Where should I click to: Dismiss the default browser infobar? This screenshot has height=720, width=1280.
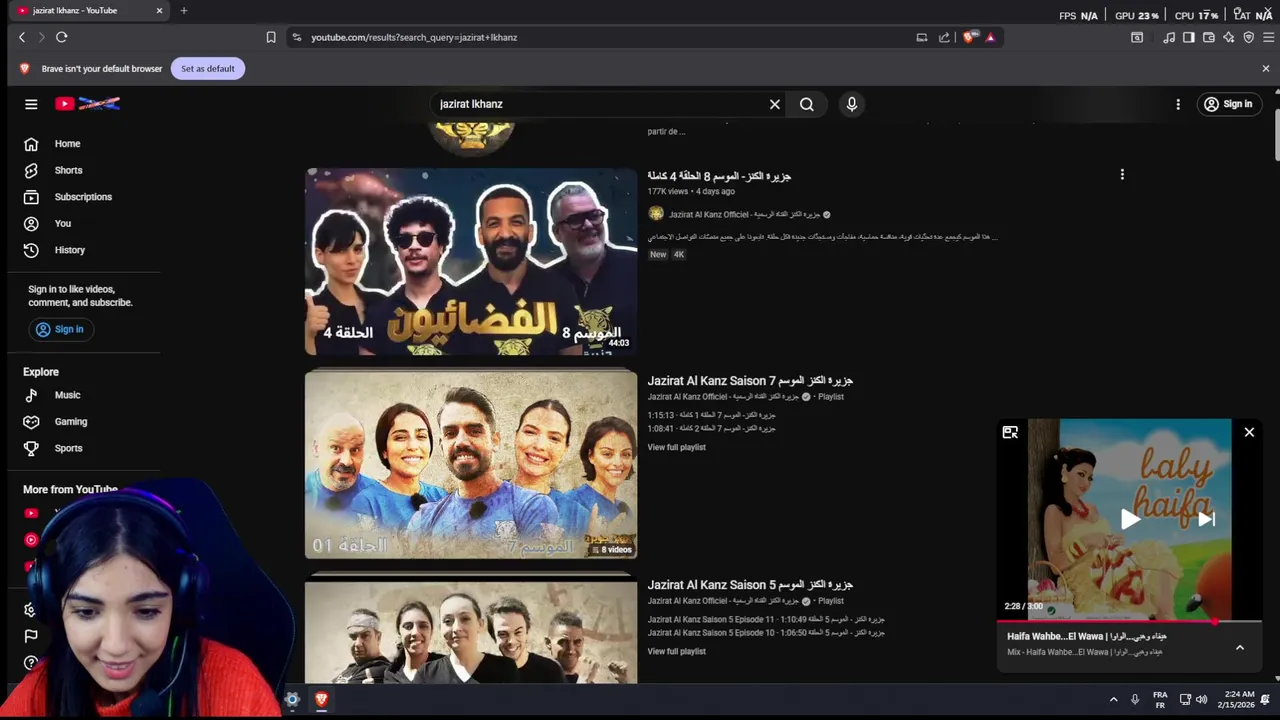point(1266,69)
